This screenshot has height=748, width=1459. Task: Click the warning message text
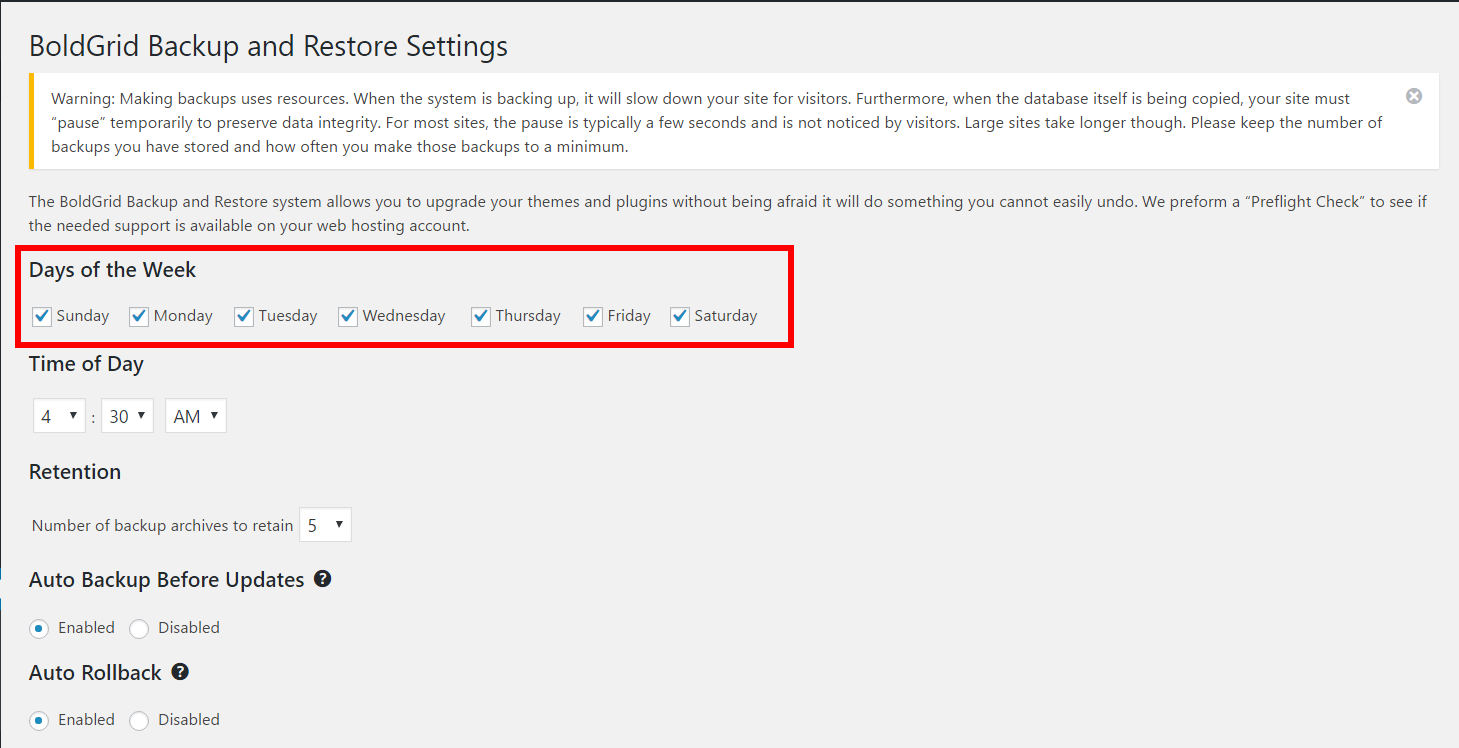[717, 122]
